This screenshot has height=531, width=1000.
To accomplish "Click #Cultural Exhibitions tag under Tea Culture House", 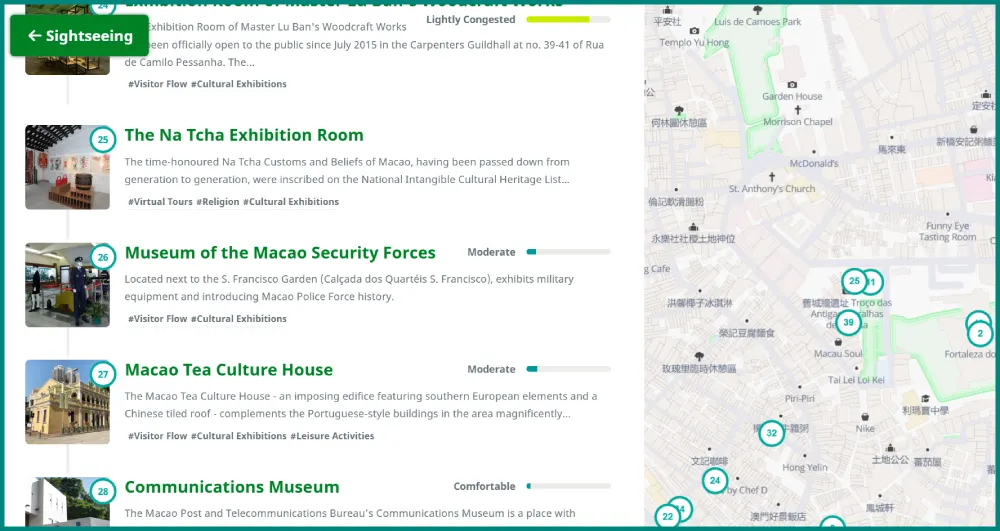I will [x=239, y=436].
